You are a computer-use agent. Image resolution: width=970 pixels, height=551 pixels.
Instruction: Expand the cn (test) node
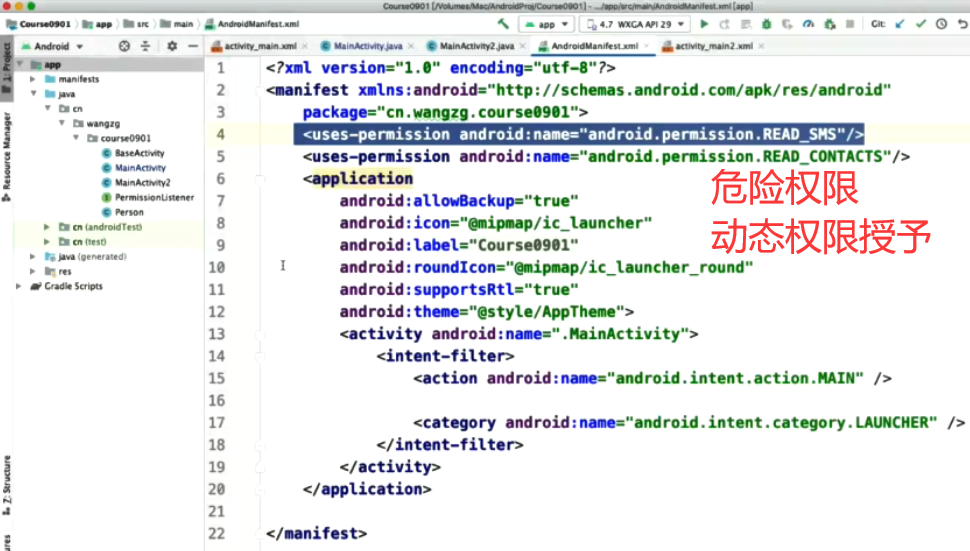pyautogui.click(x=47, y=242)
